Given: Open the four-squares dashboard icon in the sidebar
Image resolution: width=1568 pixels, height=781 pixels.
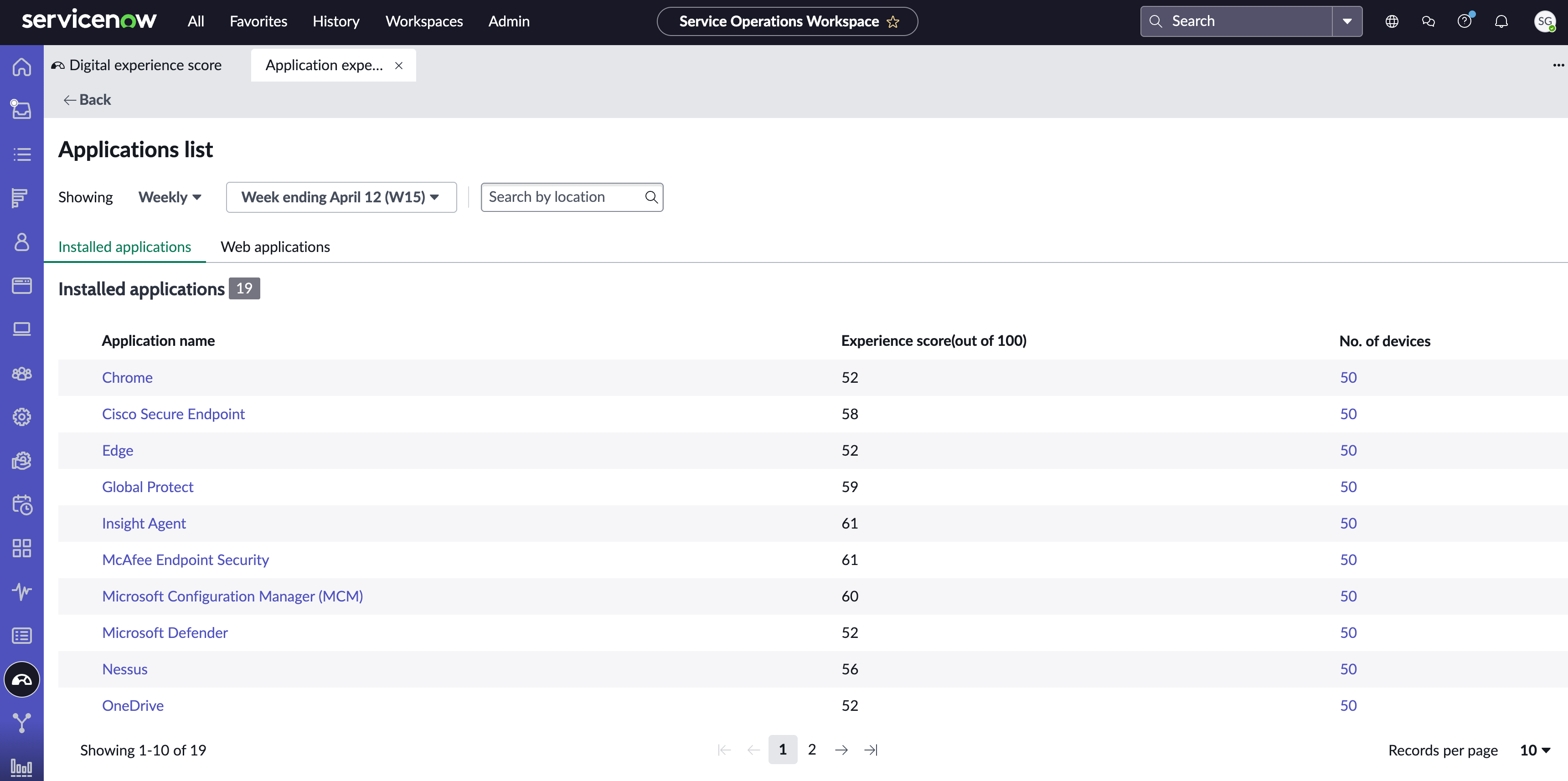Looking at the screenshot, I should pos(22,548).
